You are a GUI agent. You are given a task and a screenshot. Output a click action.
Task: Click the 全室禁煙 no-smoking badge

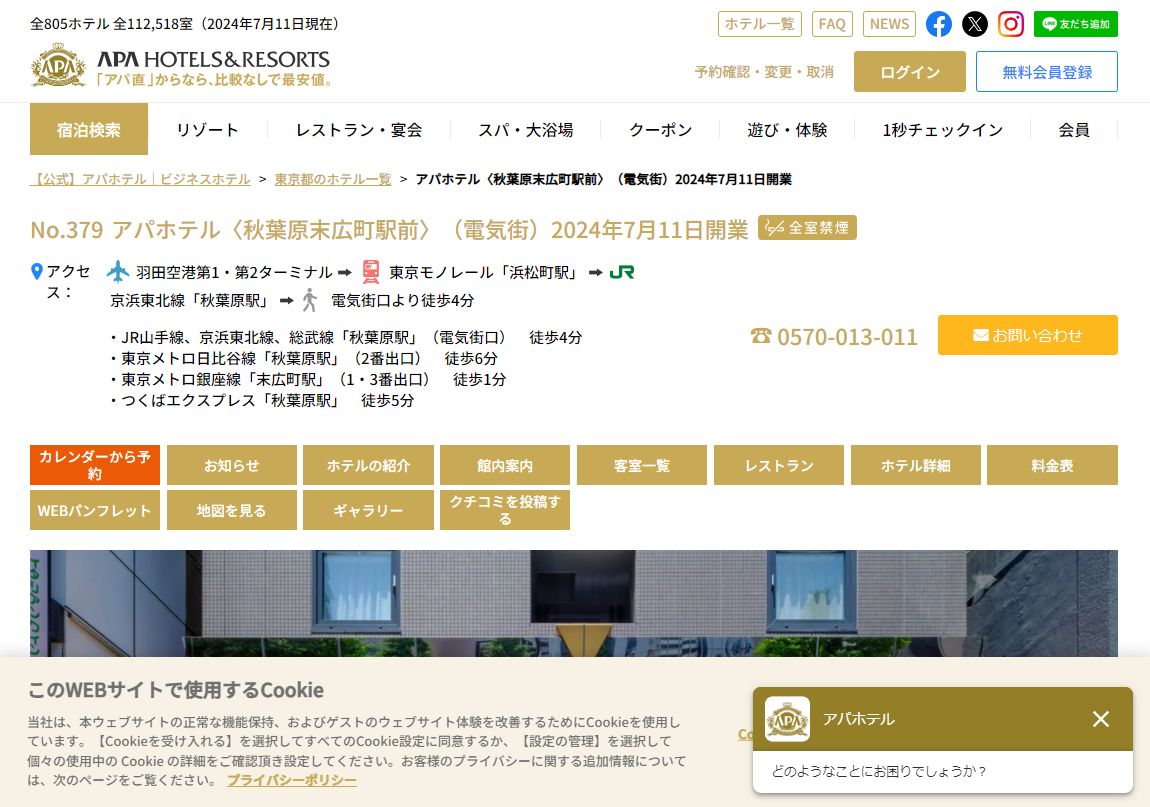pyautogui.click(x=807, y=227)
